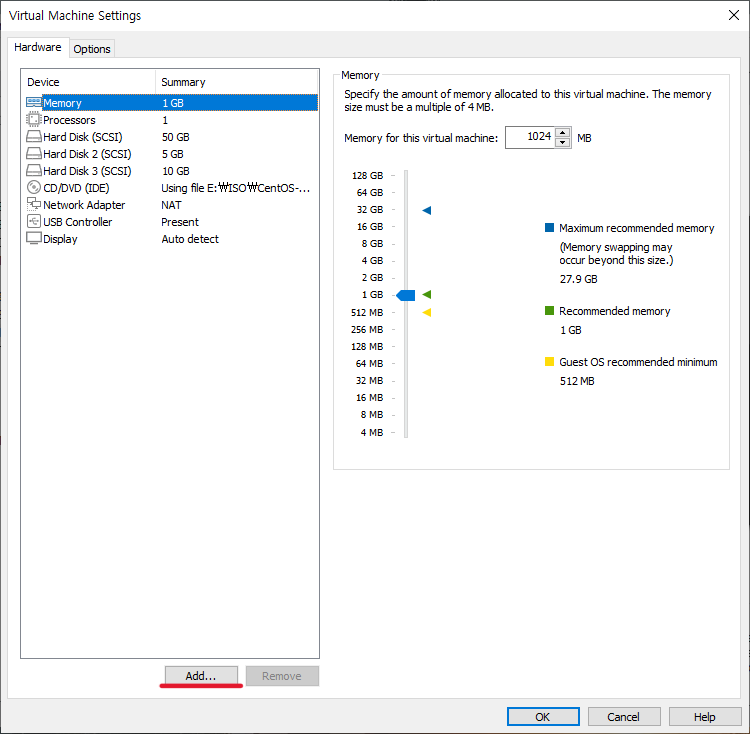Viewport: 750px width, 734px height.
Task: Click the green recommended memory marker
Action: tap(427, 295)
